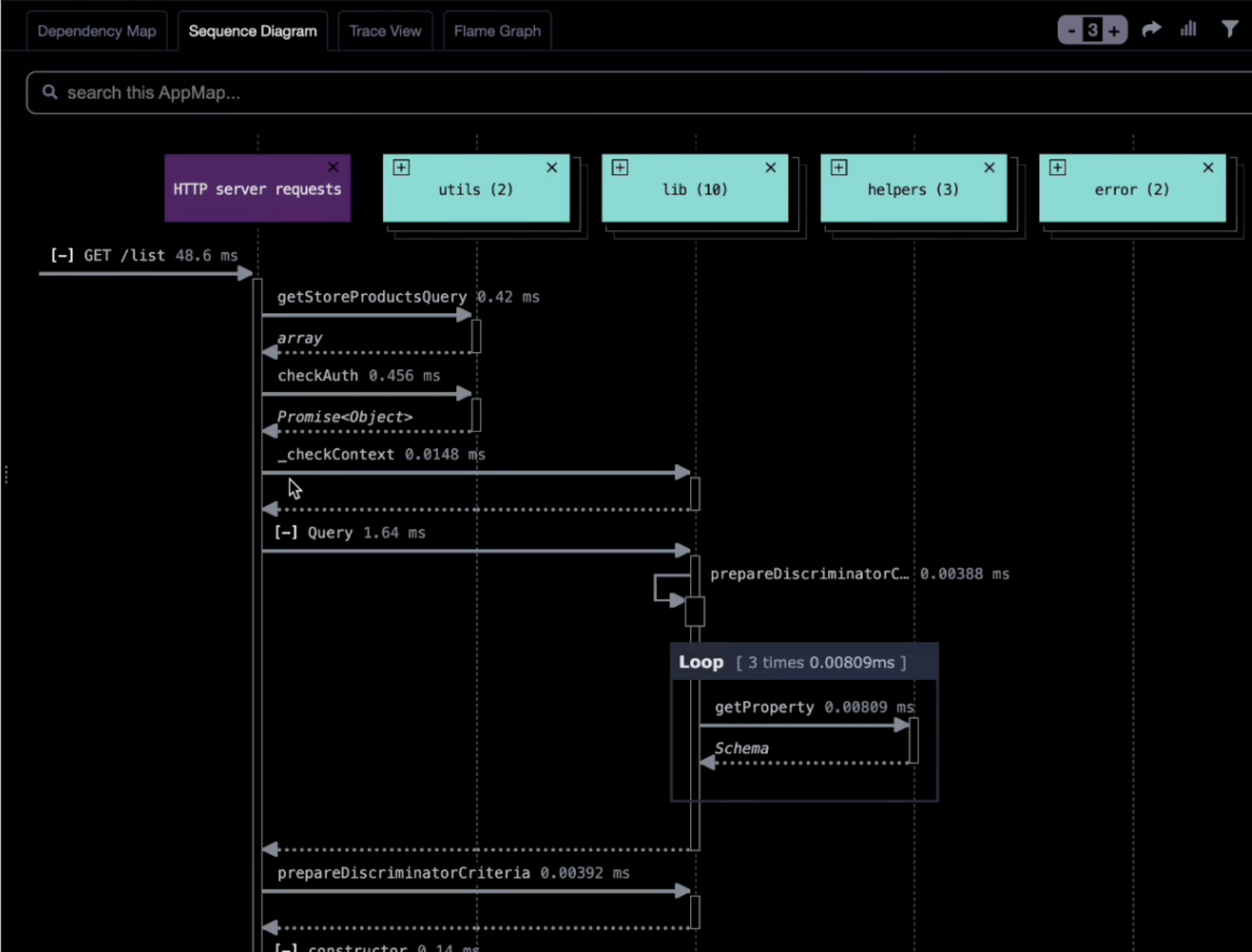Screen dimensions: 1252x952
Task: Increase diagram depth with plus button
Action: coord(1113,31)
